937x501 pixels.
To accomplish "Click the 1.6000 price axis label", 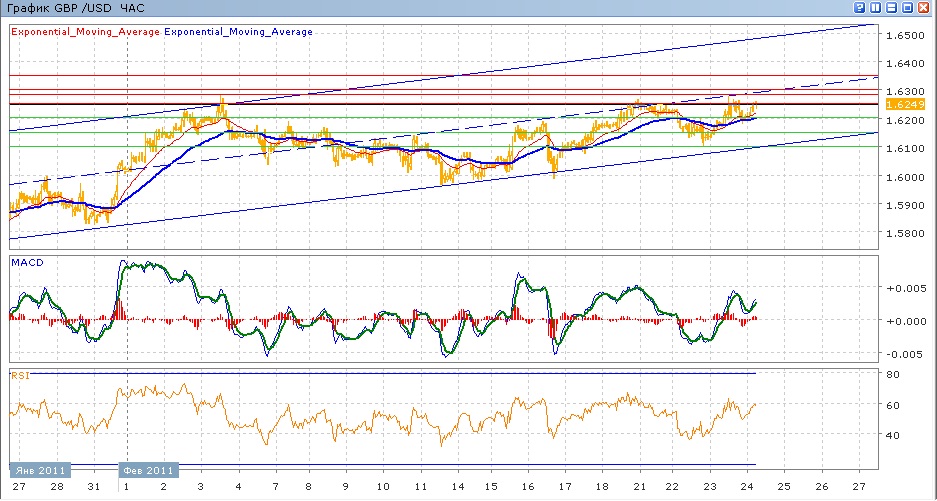I will point(904,177).
